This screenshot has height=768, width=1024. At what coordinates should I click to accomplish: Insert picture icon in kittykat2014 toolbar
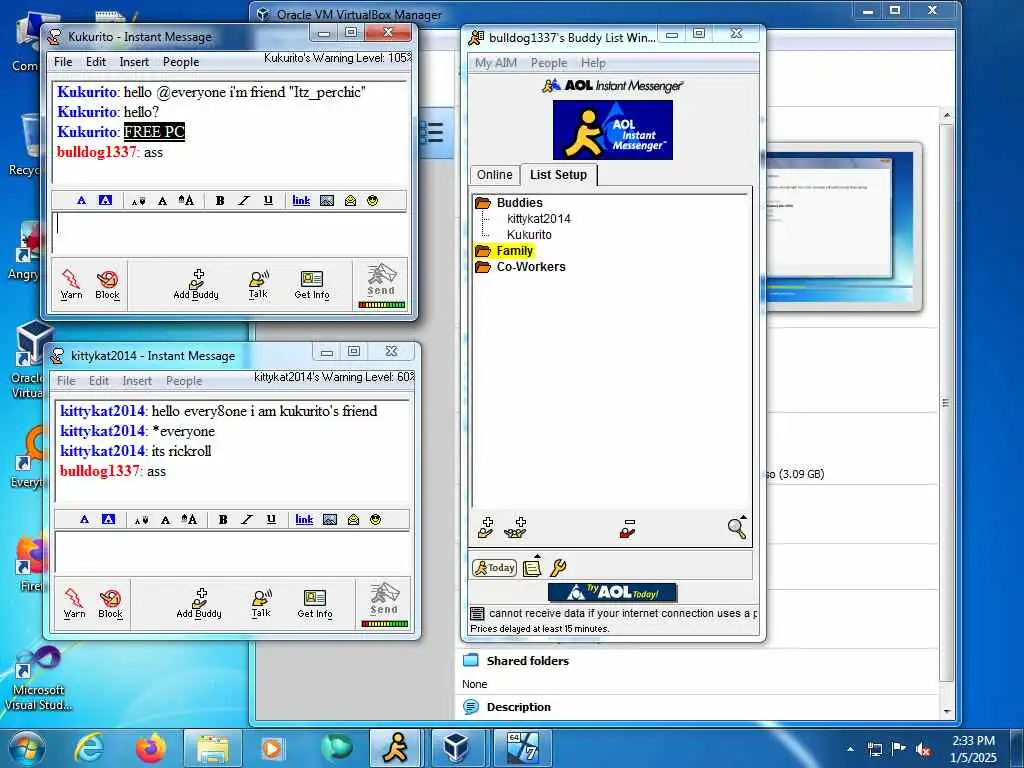[x=330, y=520]
